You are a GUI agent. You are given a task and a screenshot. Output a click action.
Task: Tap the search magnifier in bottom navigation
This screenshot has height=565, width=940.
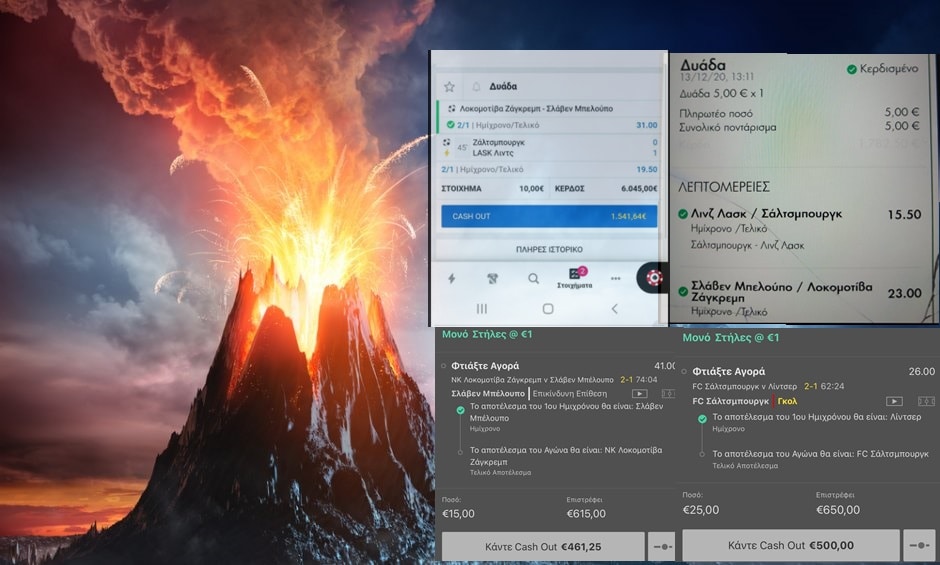[534, 279]
